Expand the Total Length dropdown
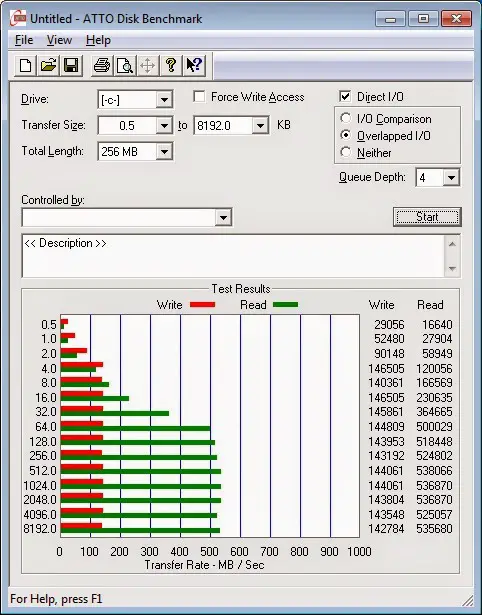Image resolution: width=482 pixels, height=615 pixels. click(x=164, y=151)
